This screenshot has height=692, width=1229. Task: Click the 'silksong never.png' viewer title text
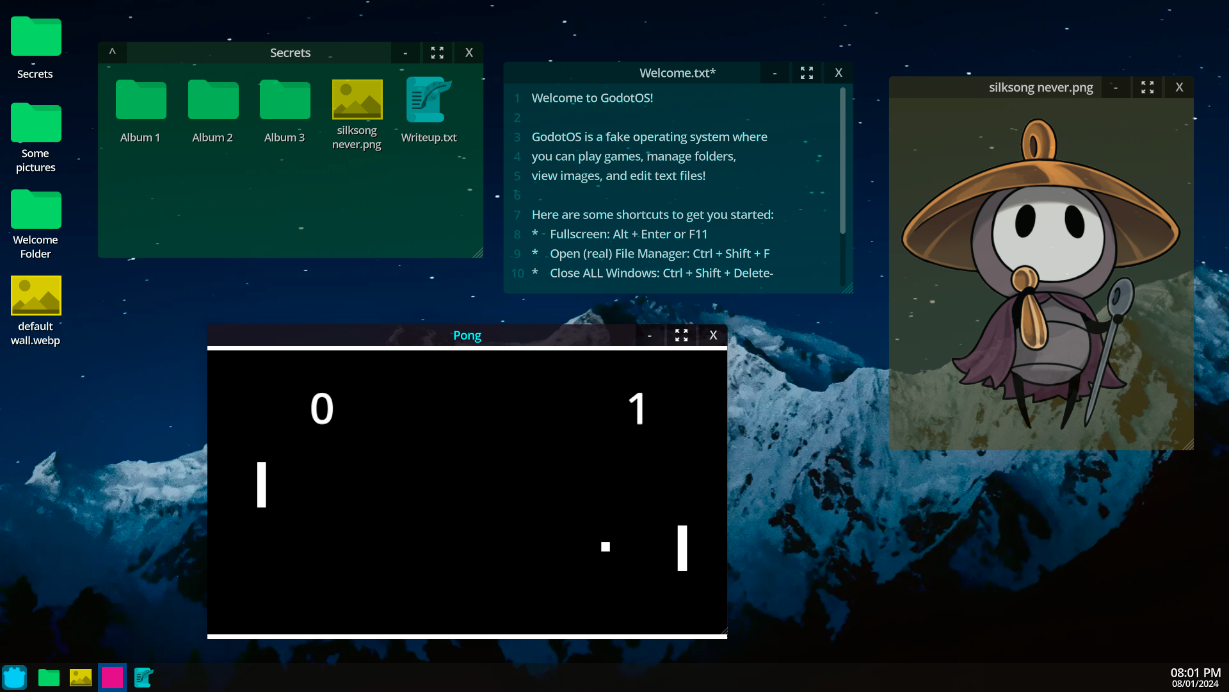pyautogui.click(x=1041, y=87)
